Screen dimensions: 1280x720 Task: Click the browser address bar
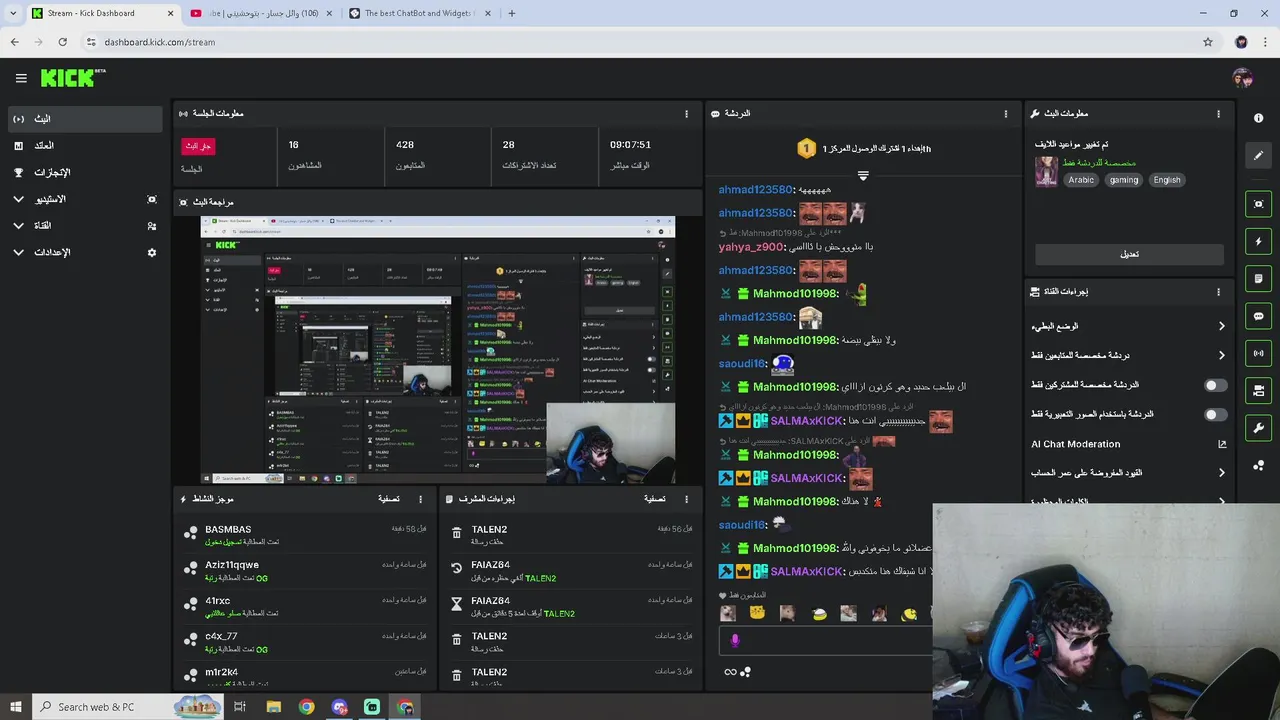[x=640, y=42]
